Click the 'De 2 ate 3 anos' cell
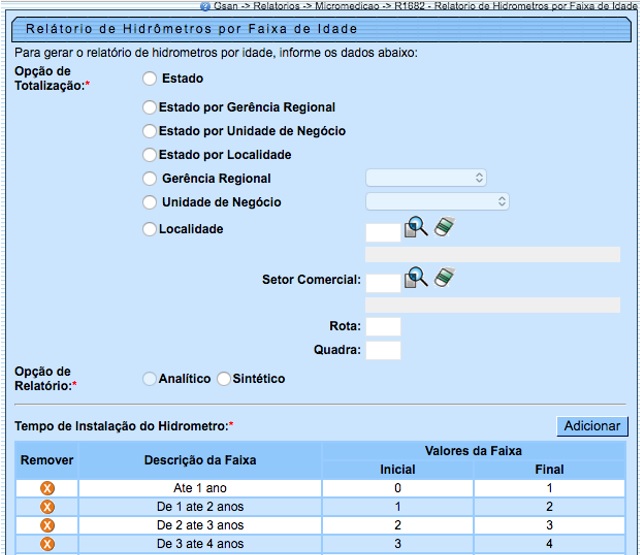This screenshot has width=640, height=555. 200,525
